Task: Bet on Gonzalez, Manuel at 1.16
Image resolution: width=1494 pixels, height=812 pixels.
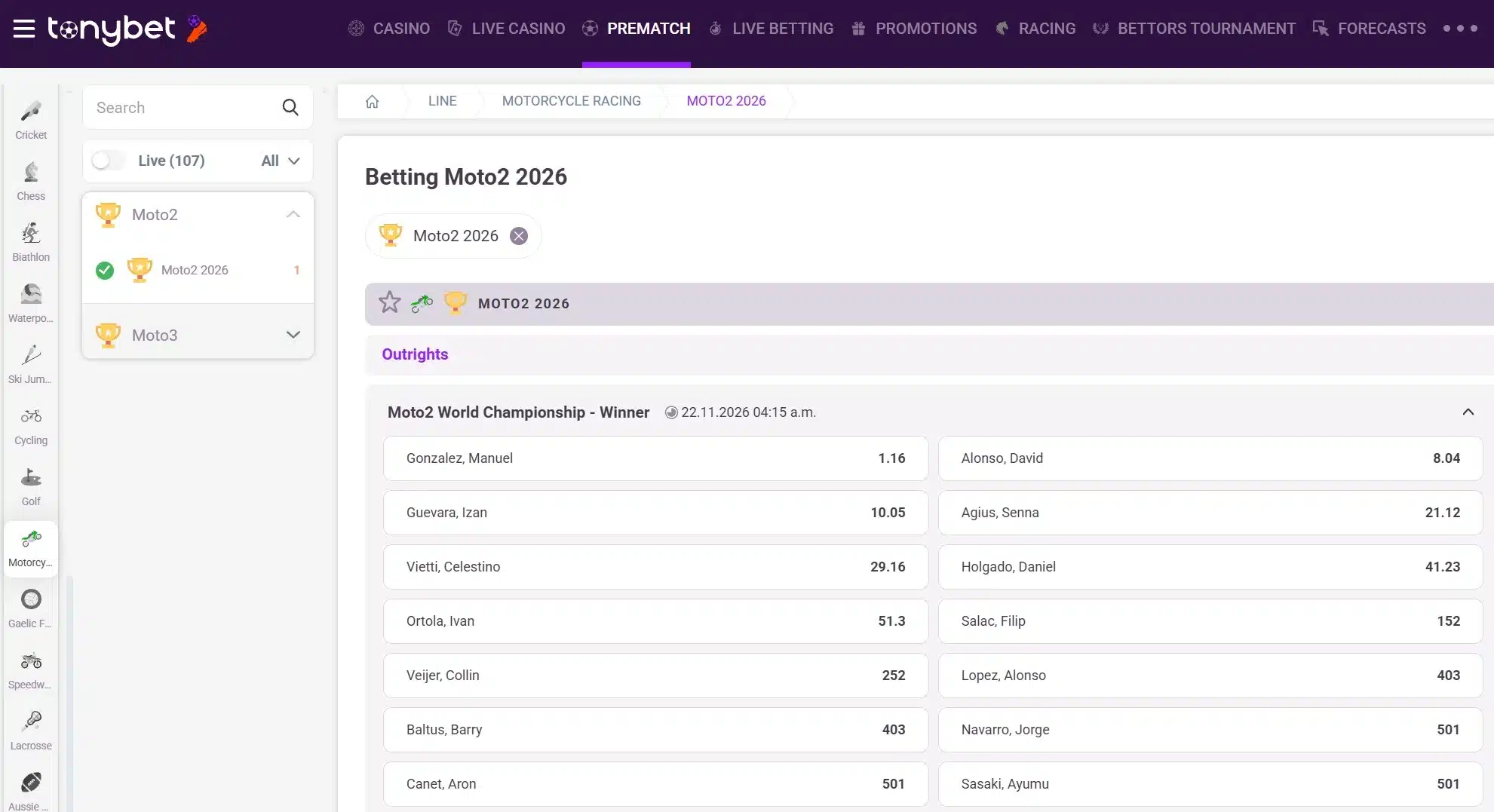Action: [655, 458]
